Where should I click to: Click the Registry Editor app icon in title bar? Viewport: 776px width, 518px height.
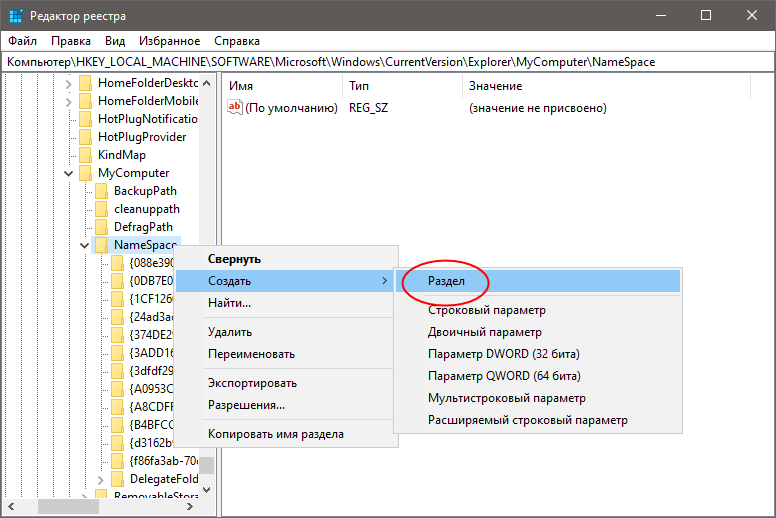pyautogui.click(x=16, y=15)
